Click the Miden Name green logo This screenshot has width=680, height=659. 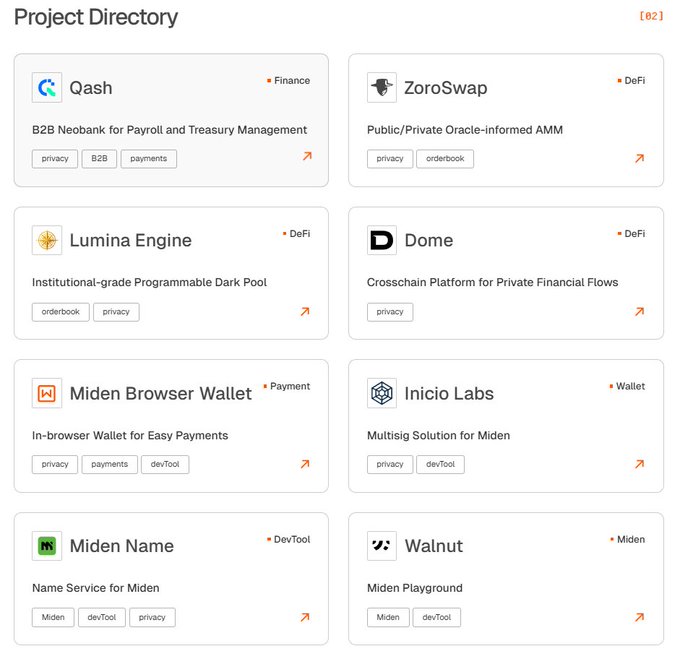point(47,546)
